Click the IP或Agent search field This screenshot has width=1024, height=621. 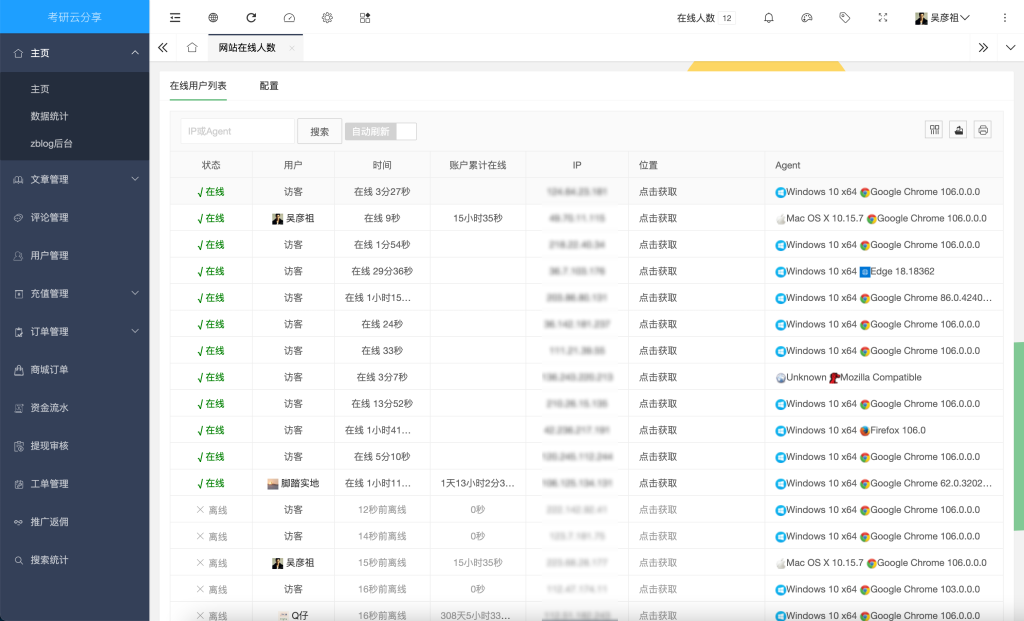(237, 131)
